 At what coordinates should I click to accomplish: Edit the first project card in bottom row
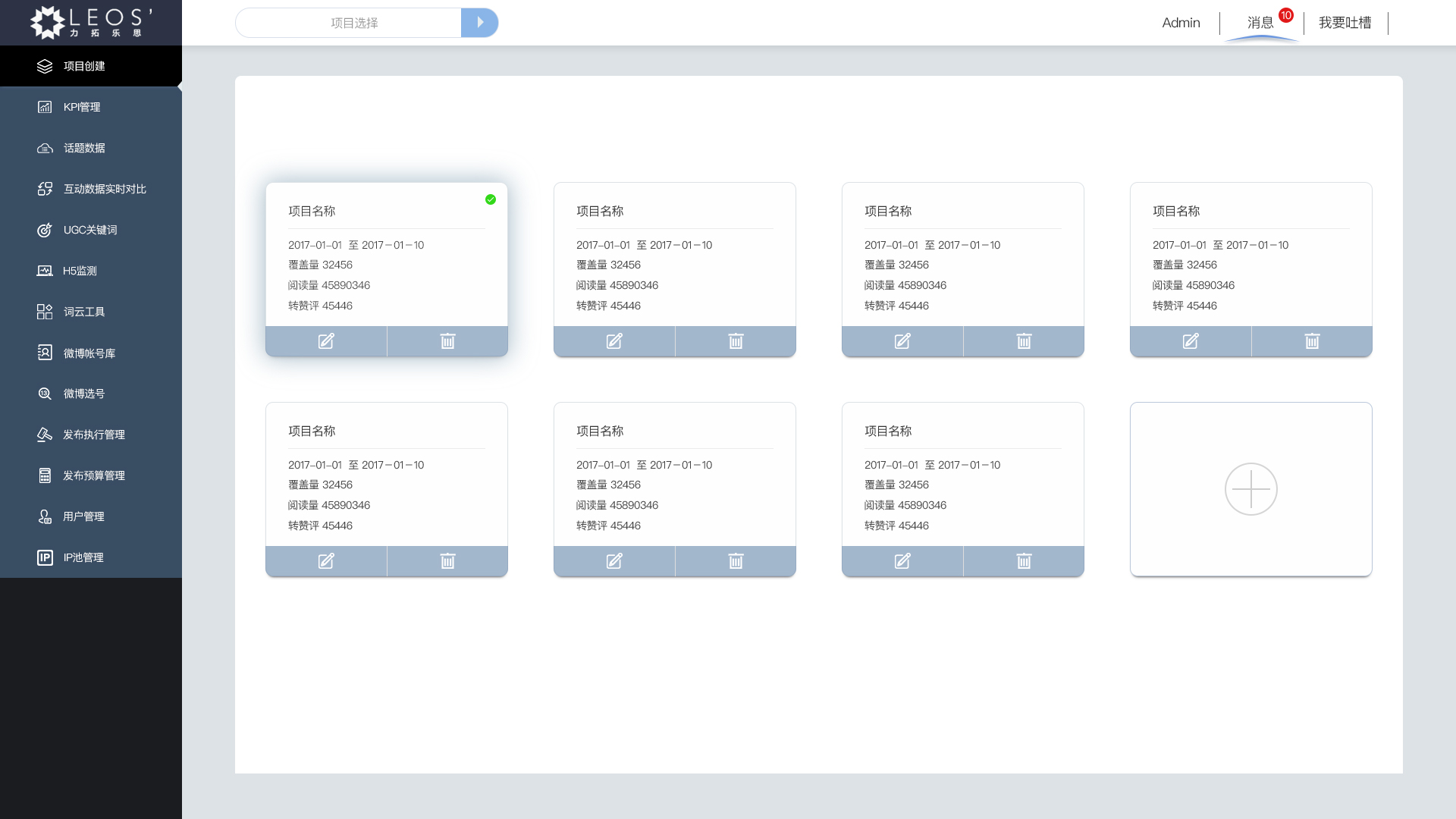click(x=326, y=561)
